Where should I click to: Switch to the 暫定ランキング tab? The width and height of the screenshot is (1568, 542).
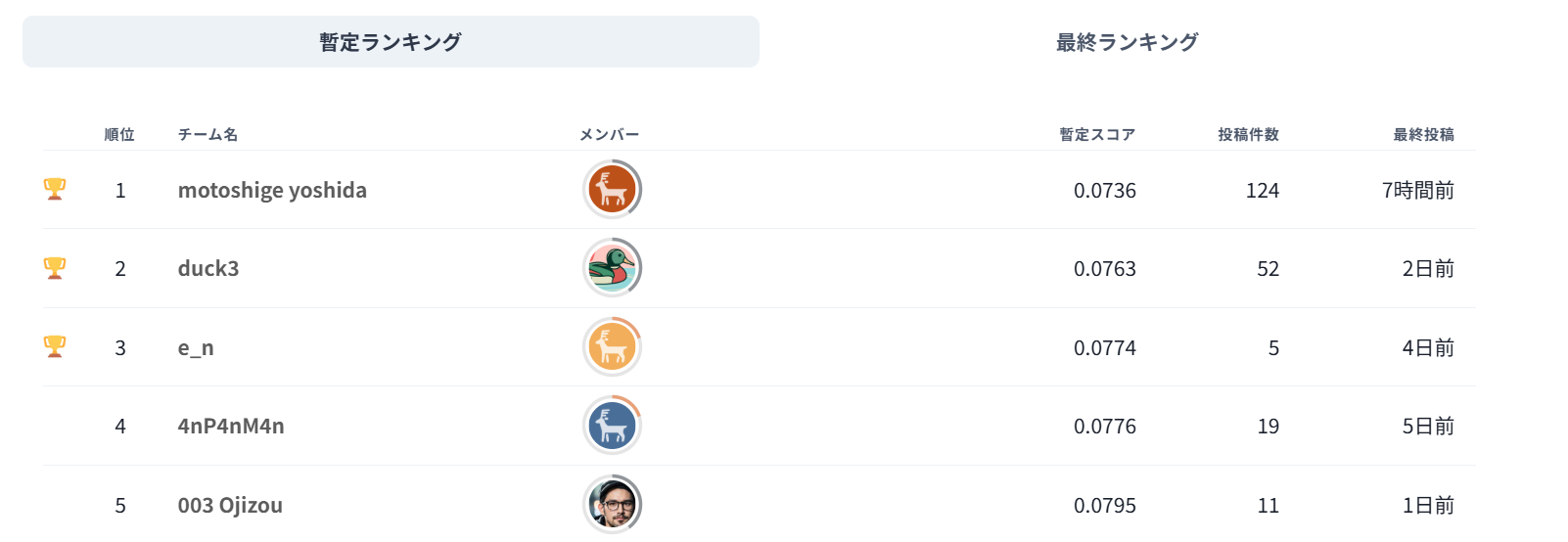[x=391, y=42]
